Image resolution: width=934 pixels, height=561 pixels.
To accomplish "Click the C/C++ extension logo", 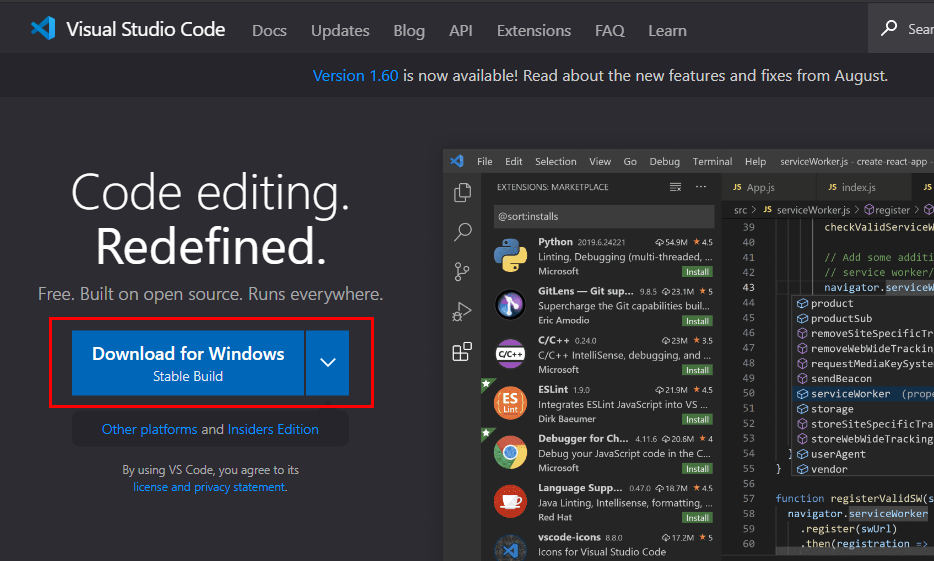I will click(x=510, y=354).
